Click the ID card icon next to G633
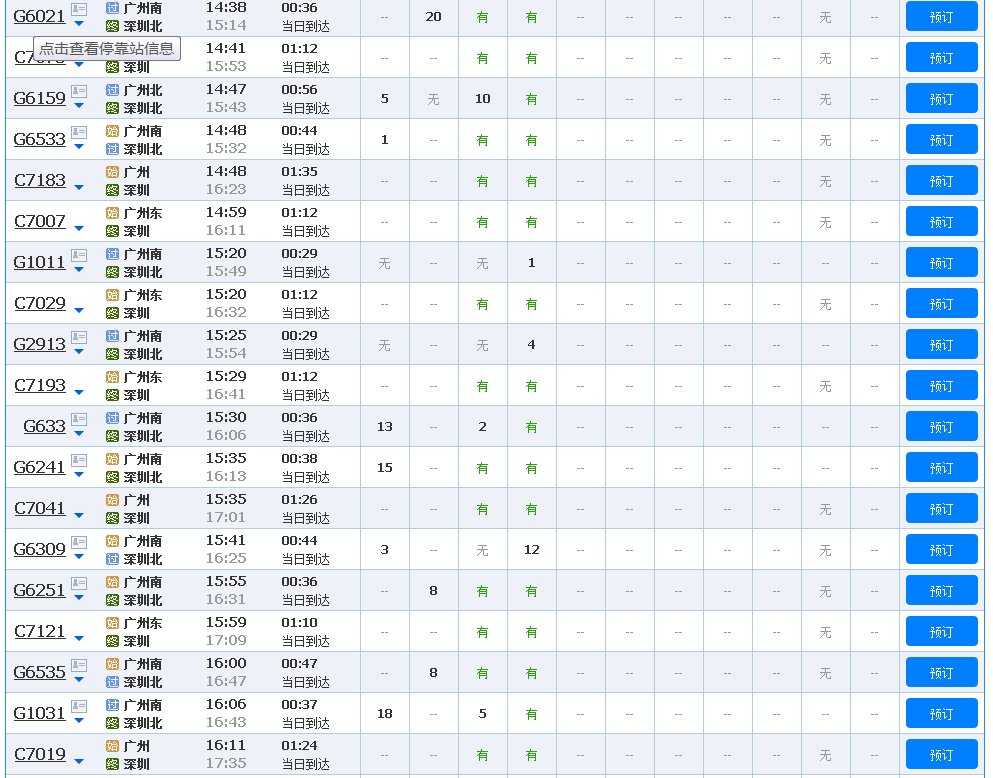993x778 pixels. [79, 419]
